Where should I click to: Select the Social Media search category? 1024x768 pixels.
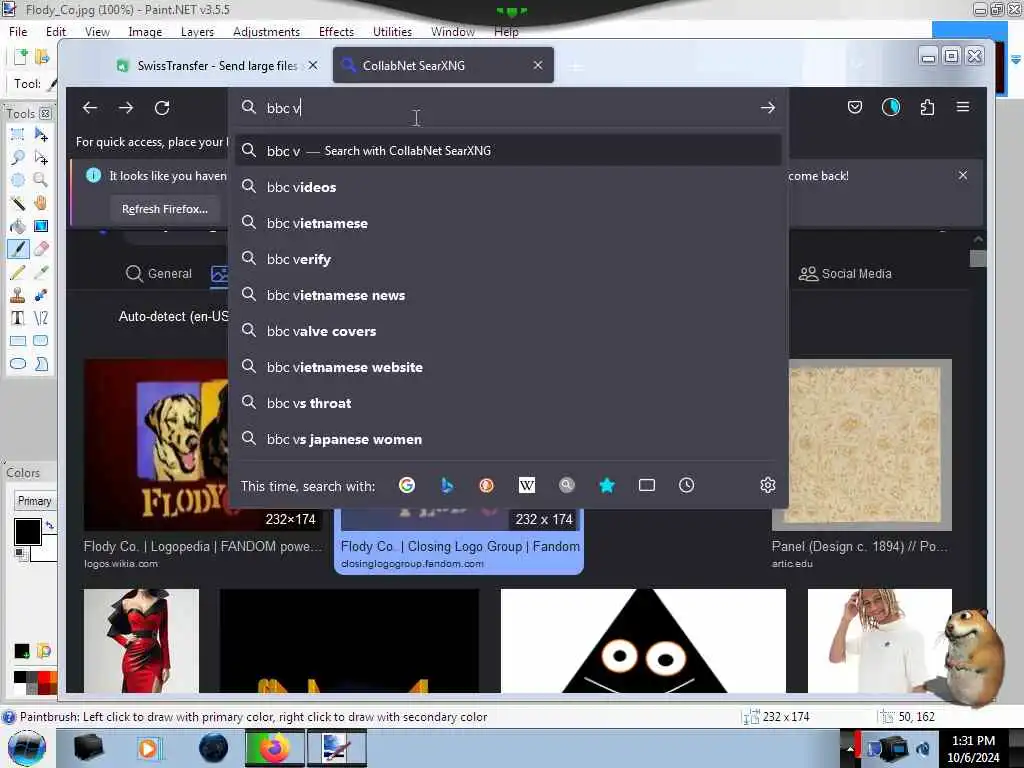coord(845,274)
